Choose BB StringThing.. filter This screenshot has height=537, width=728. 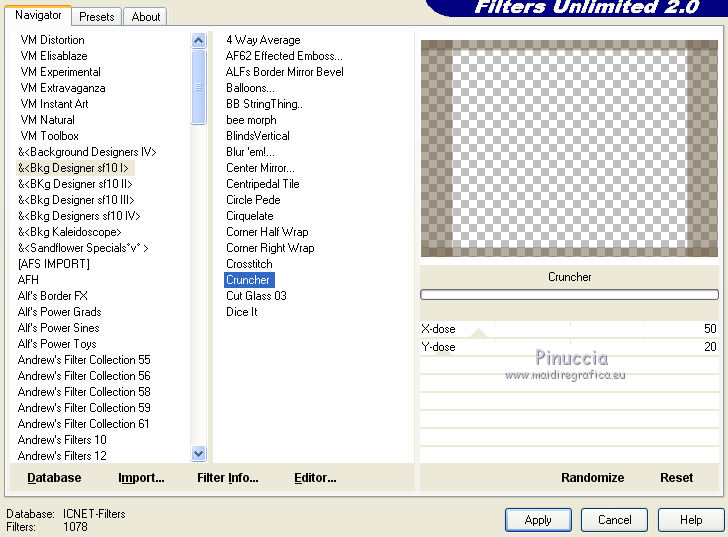click(264, 104)
